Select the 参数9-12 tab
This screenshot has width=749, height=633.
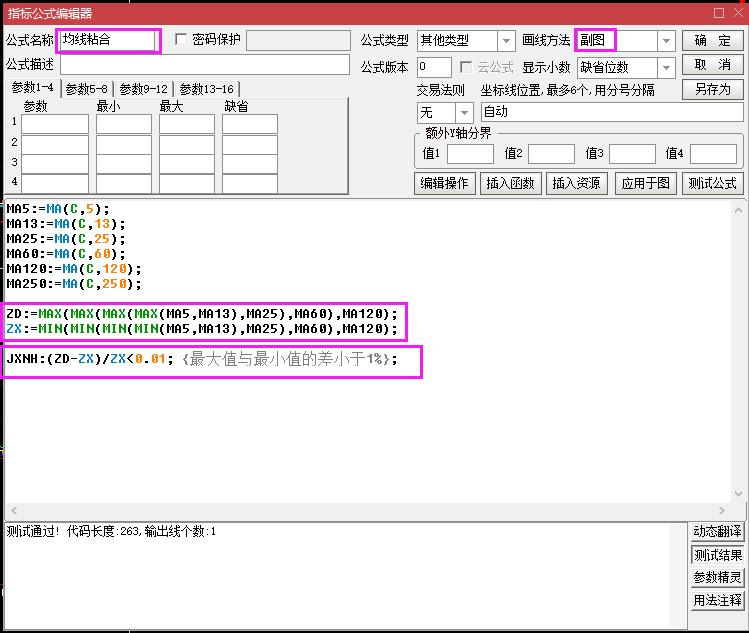[144, 89]
